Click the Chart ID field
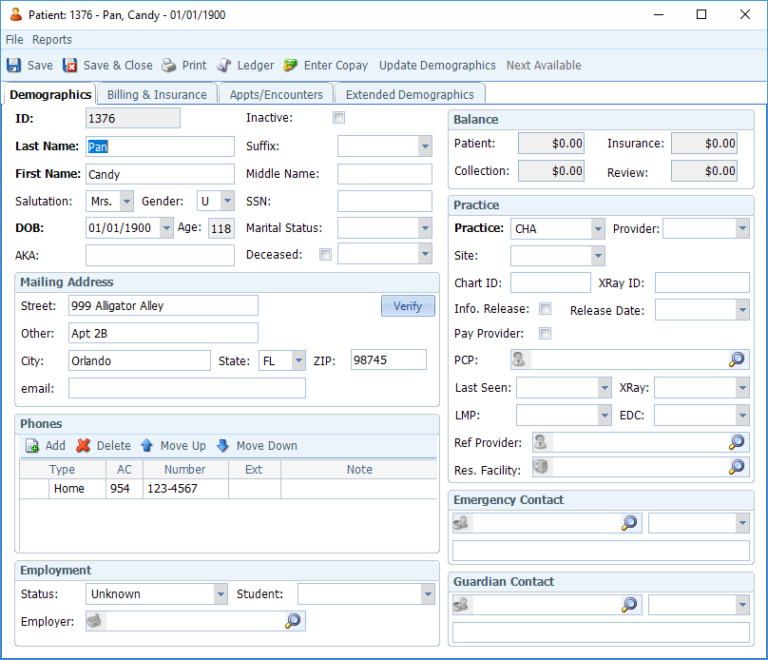768x660 pixels. 550,283
